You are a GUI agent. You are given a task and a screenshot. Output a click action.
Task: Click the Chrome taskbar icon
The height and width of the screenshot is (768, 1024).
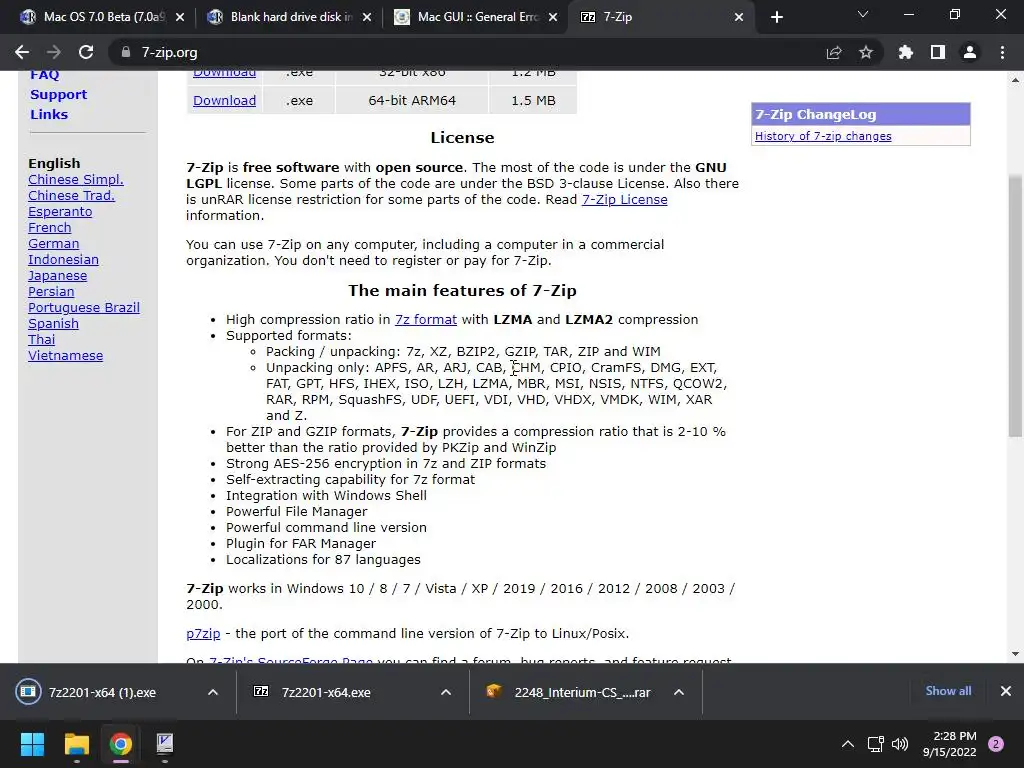(x=121, y=744)
